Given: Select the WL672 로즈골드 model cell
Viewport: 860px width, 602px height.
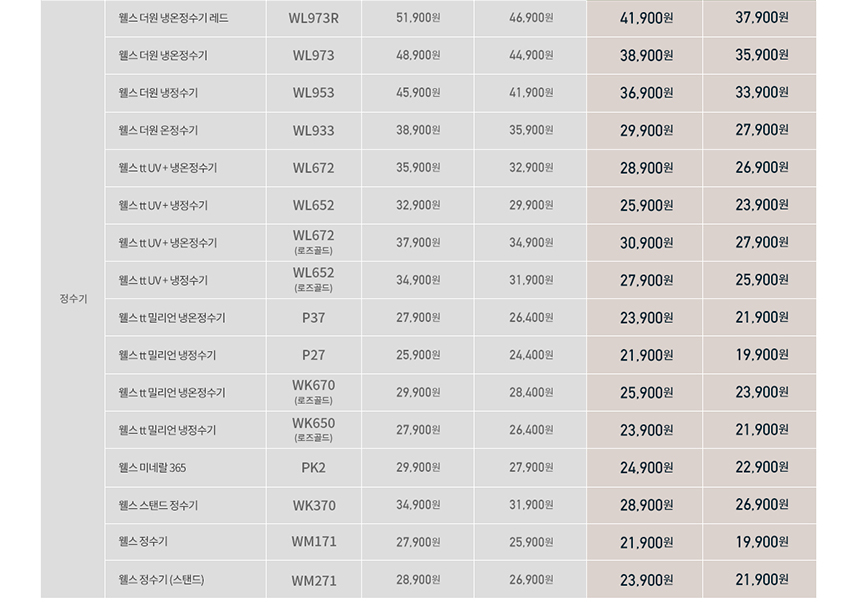Looking at the screenshot, I should pyautogui.click(x=314, y=242).
